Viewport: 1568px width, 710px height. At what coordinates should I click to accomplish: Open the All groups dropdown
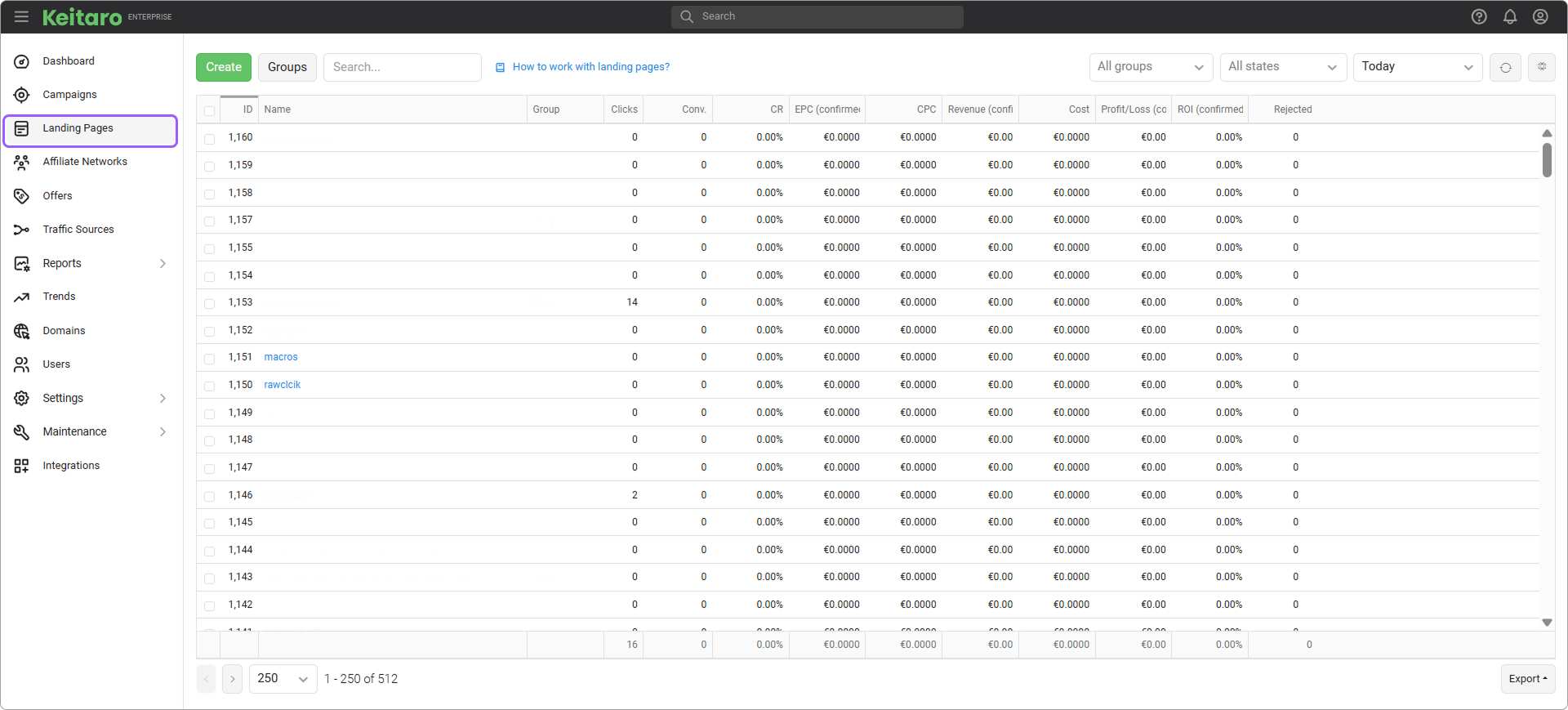pyautogui.click(x=1151, y=67)
